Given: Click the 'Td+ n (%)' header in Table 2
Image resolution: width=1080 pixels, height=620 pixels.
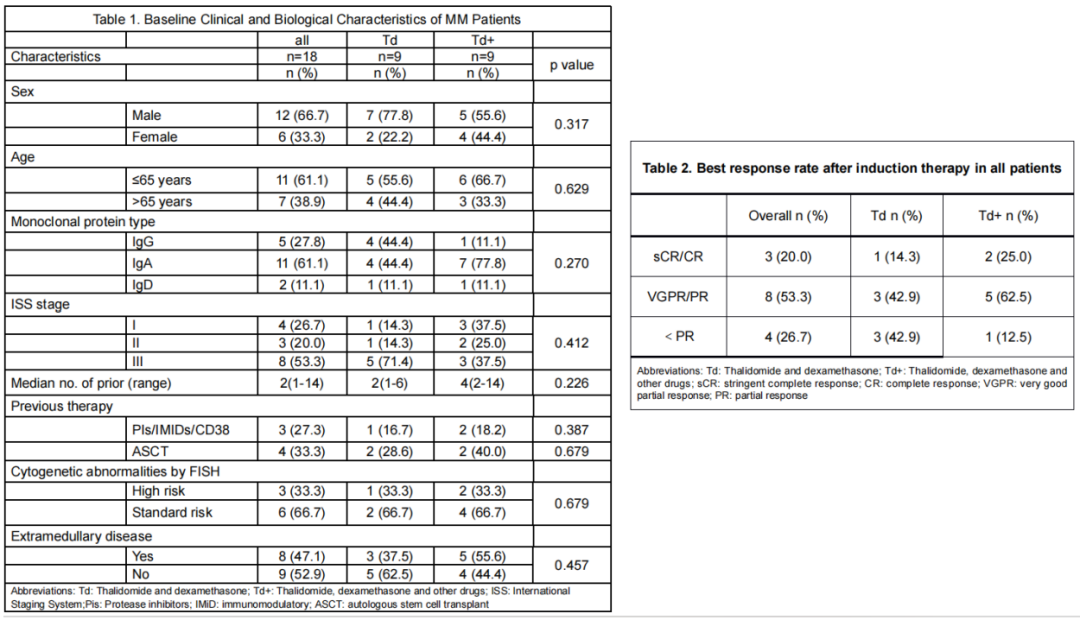Looking at the screenshot, I should pos(1008,216).
